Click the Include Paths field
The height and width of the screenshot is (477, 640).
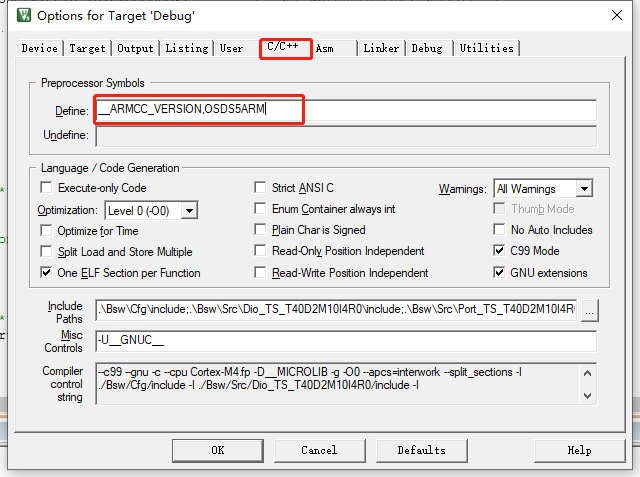(x=337, y=309)
